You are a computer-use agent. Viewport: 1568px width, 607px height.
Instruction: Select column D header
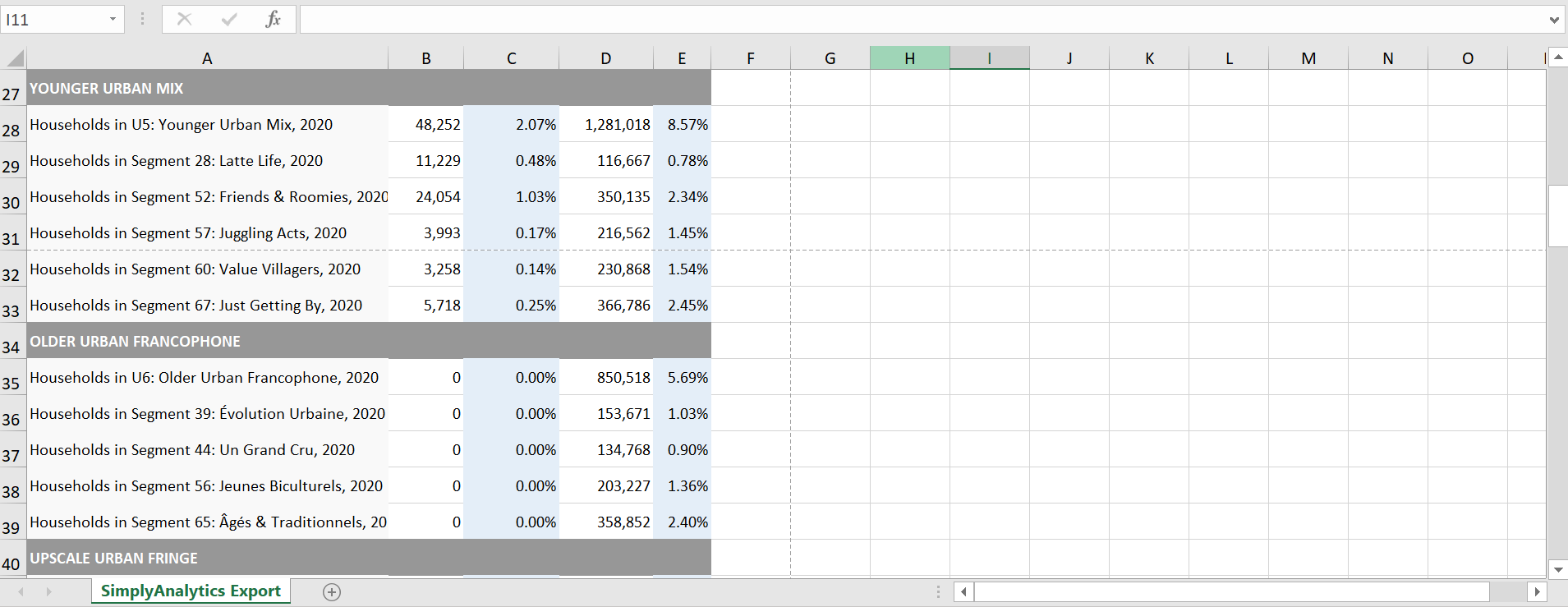pyautogui.click(x=606, y=58)
